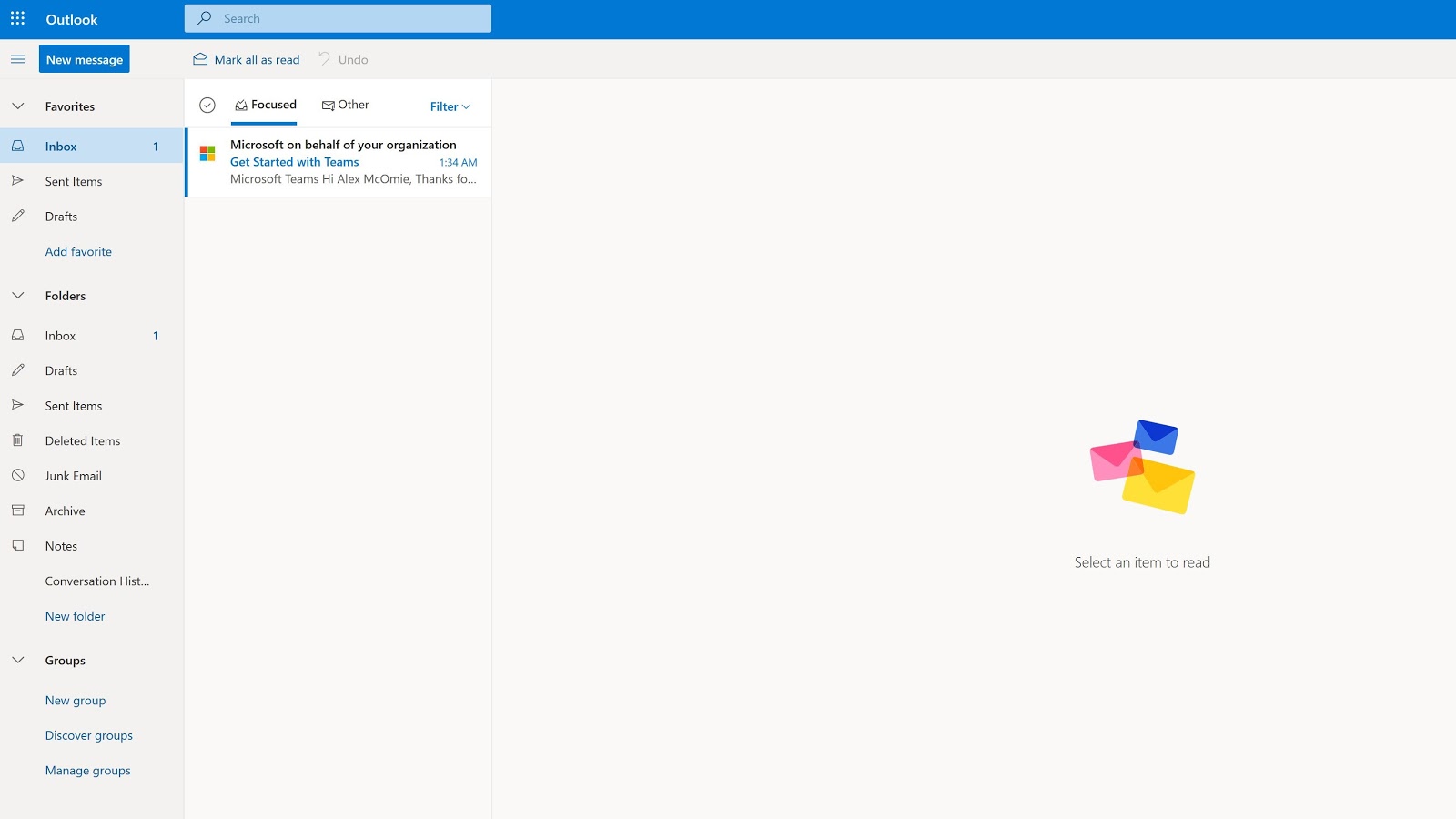Collapse the Folders section chevron
The height and width of the screenshot is (819, 1456).
[17, 296]
